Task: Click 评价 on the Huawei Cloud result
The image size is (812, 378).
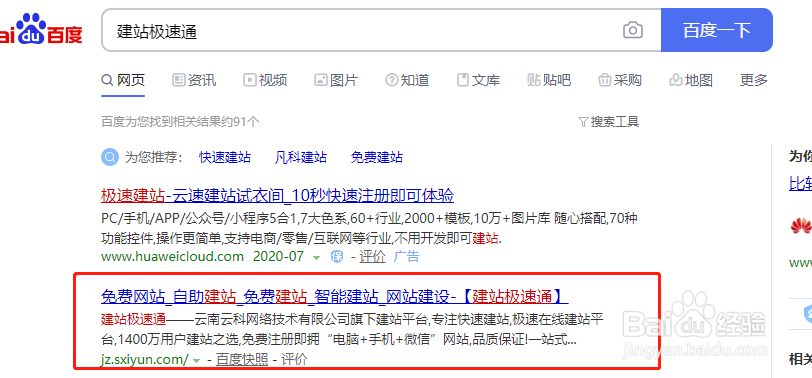Action: click(x=372, y=256)
